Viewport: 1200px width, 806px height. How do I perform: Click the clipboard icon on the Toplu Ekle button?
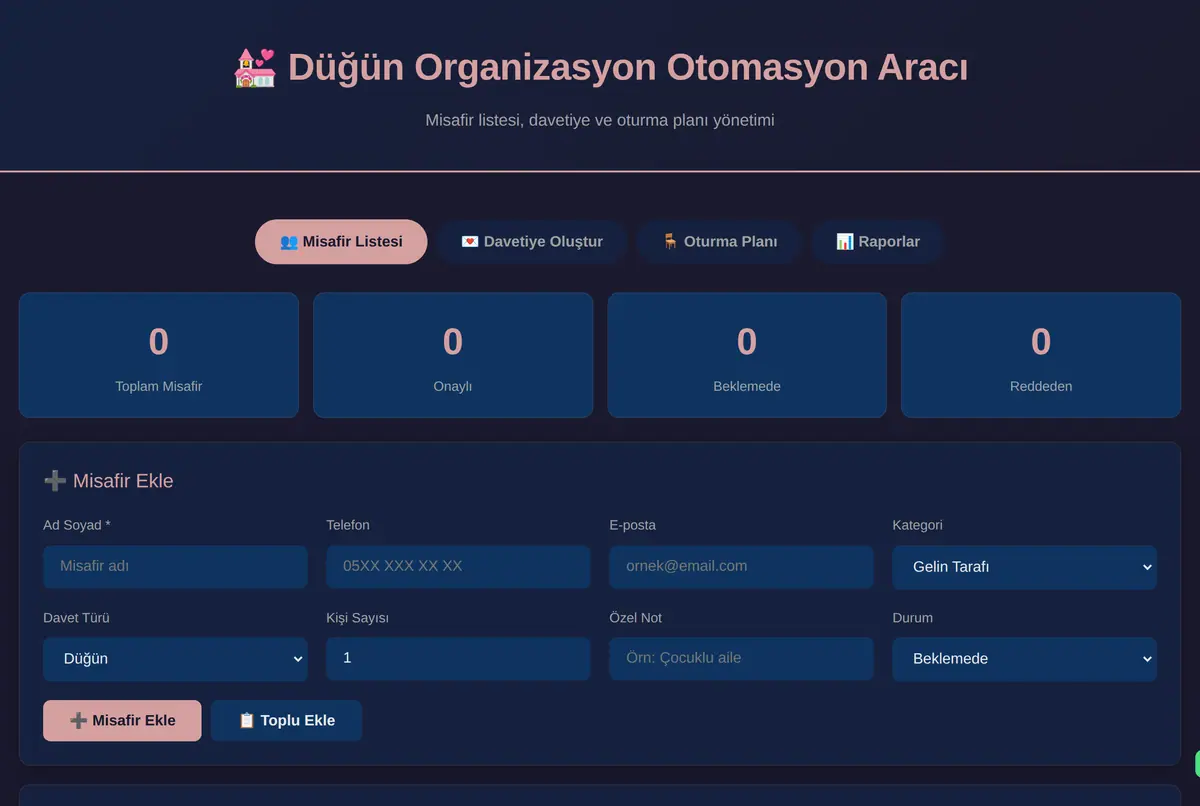coord(247,720)
